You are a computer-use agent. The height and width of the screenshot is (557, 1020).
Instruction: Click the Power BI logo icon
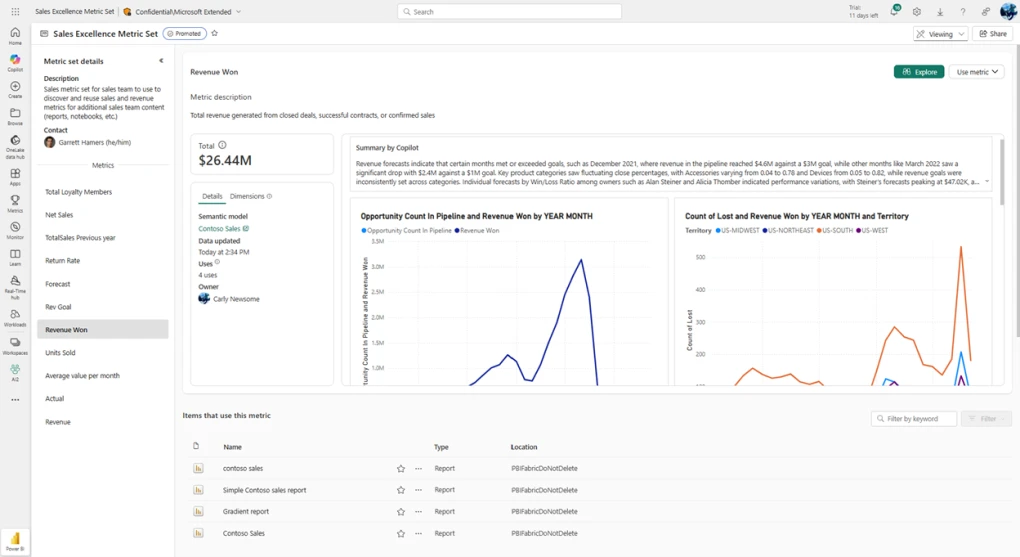[15, 541]
